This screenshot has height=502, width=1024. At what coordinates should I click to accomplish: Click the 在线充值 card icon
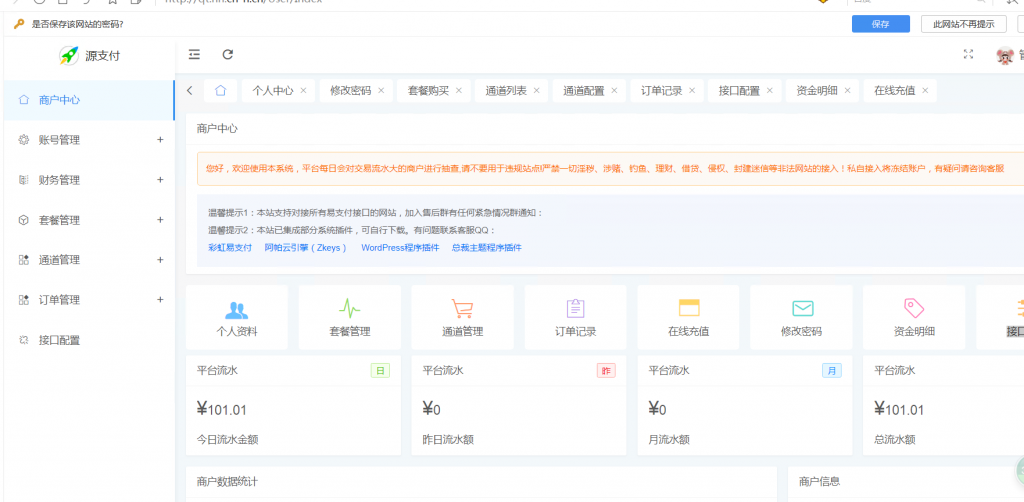pos(688,309)
